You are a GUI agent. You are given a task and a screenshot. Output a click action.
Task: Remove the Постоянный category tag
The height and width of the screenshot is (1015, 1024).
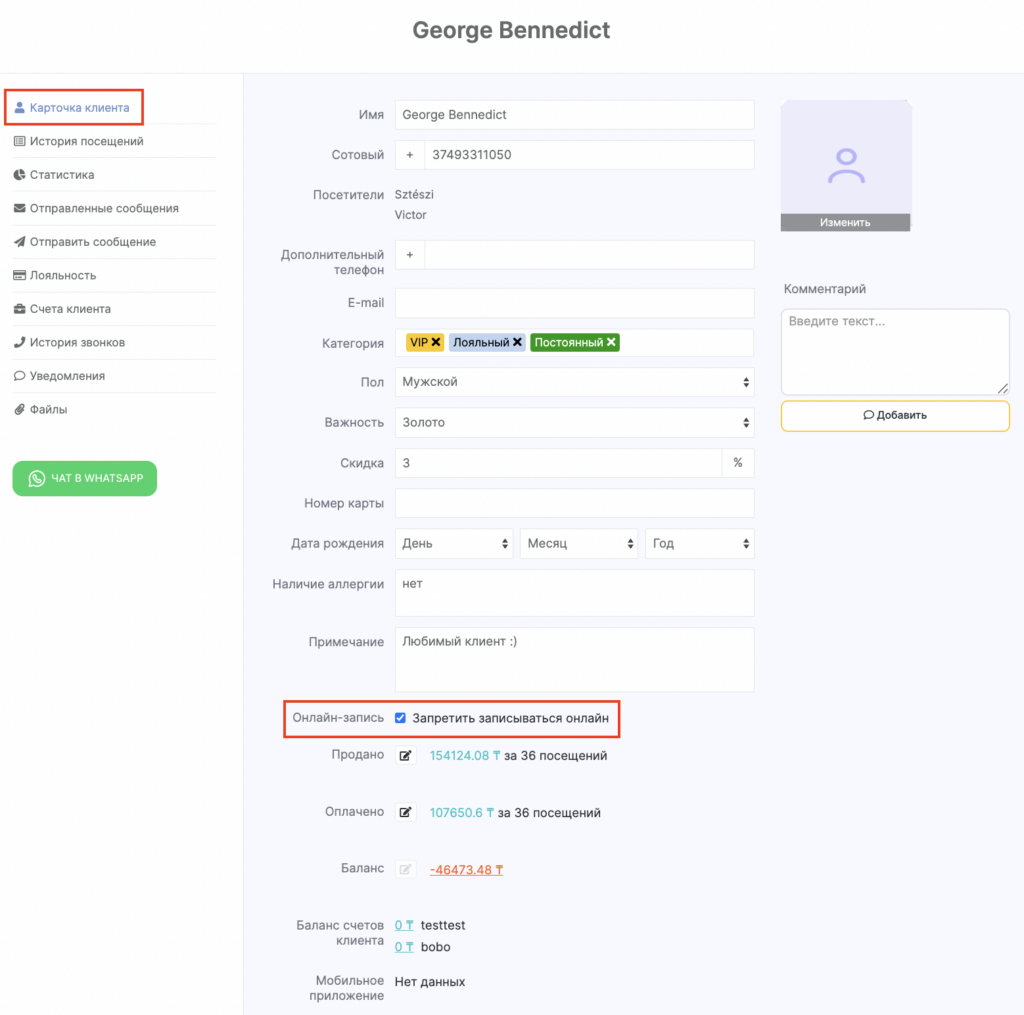[x=611, y=342]
